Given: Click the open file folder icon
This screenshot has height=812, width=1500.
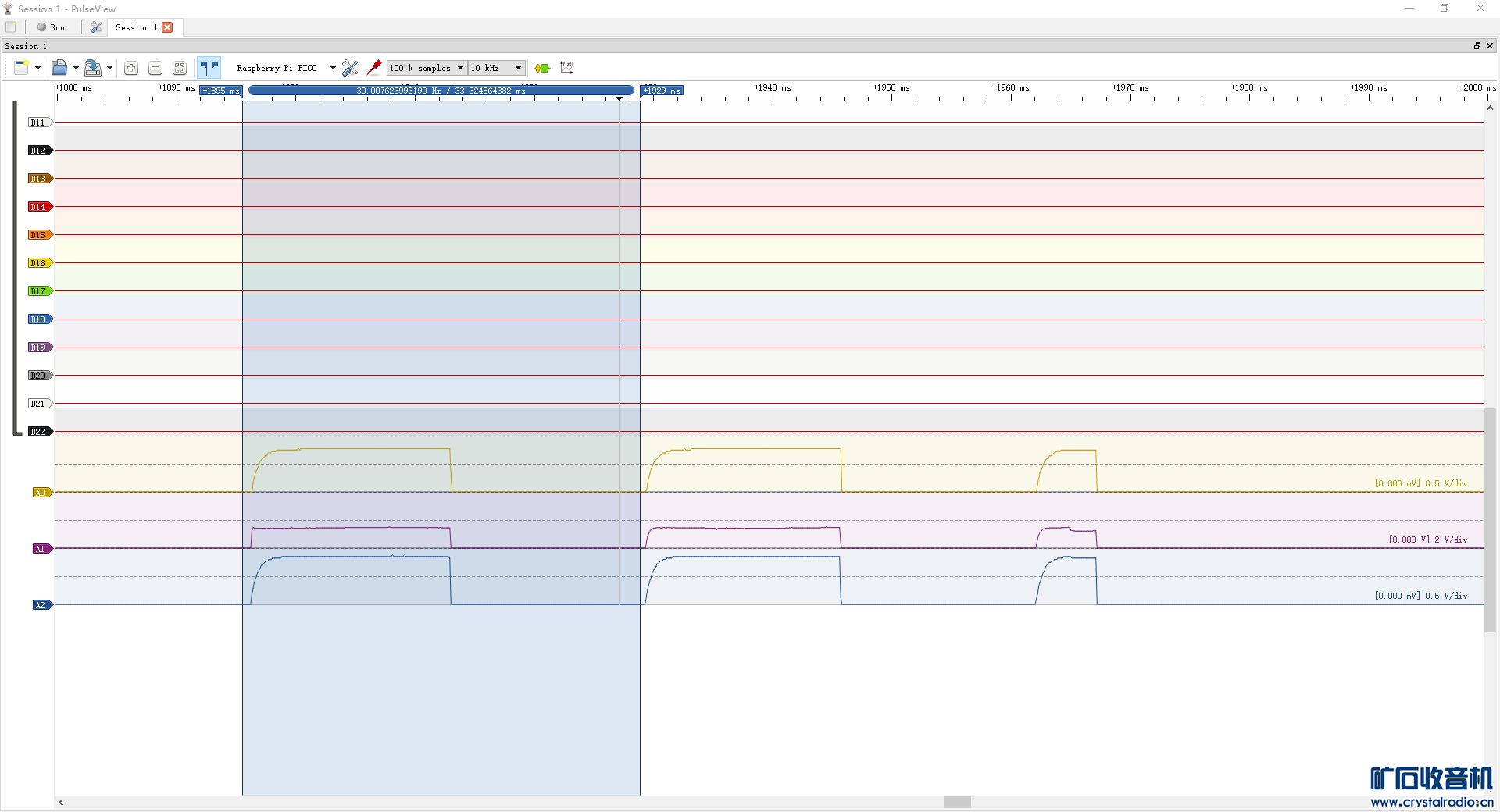Looking at the screenshot, I should (59, 68).
